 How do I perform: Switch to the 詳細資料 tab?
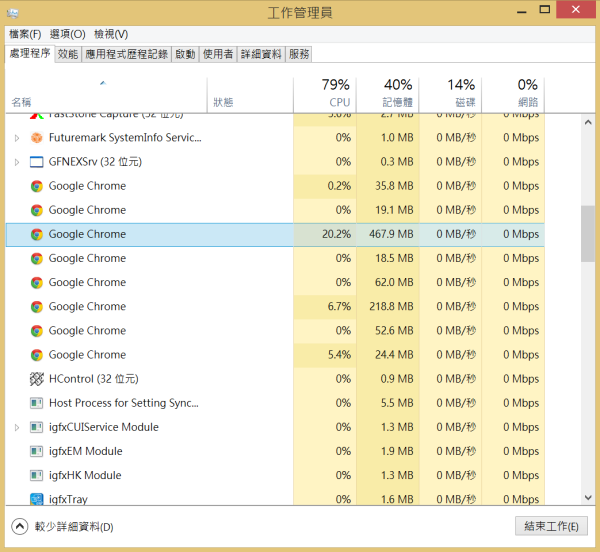pos(261,54)
